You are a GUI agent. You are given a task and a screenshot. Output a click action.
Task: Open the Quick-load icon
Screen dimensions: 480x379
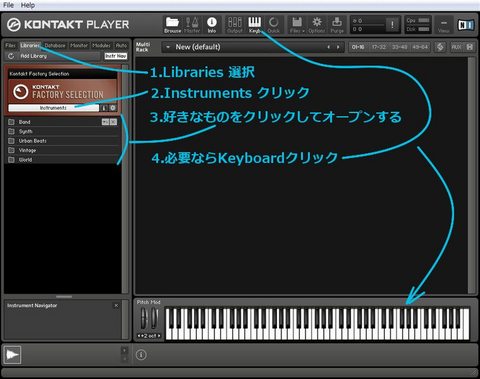(274, 25)
